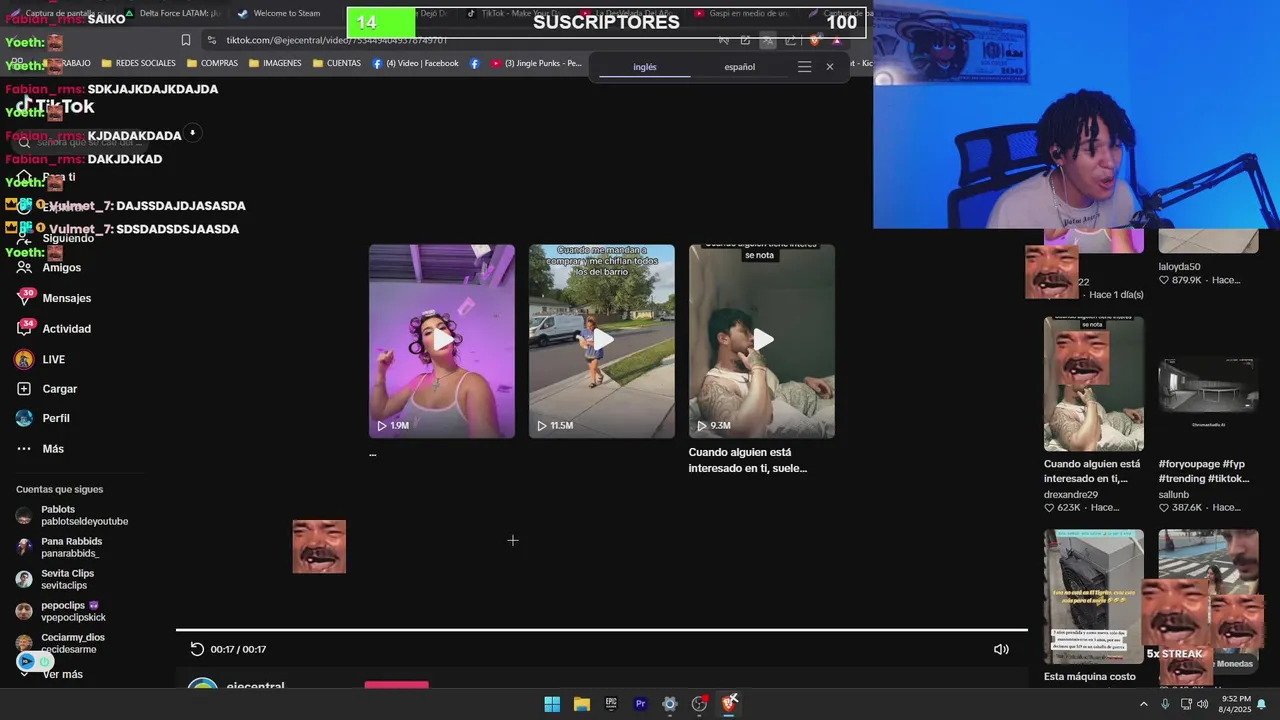This screenshot has width=1280, height=720.
Task: Open Ceciarmy_dios followed account
Action: click(x=60, y=643)
